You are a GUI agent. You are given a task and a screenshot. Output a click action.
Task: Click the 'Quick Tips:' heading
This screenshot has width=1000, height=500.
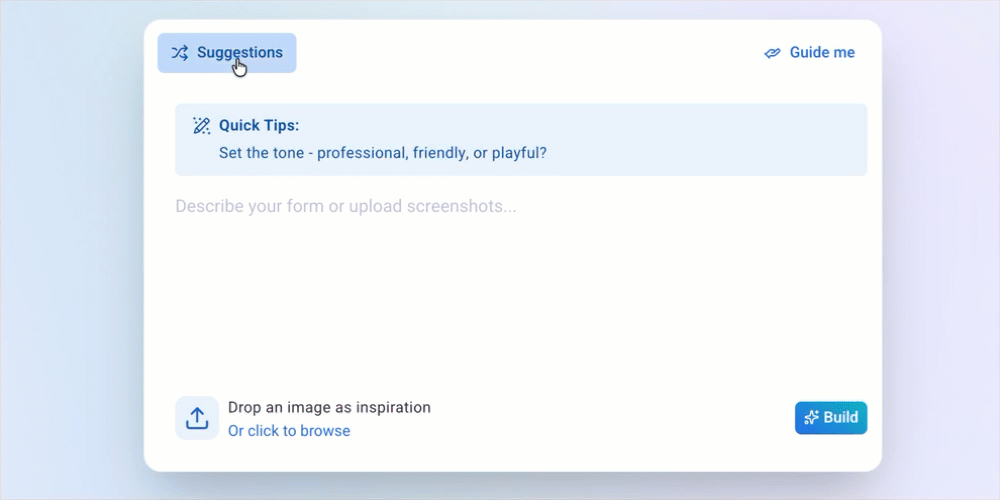tap(259, 126)
